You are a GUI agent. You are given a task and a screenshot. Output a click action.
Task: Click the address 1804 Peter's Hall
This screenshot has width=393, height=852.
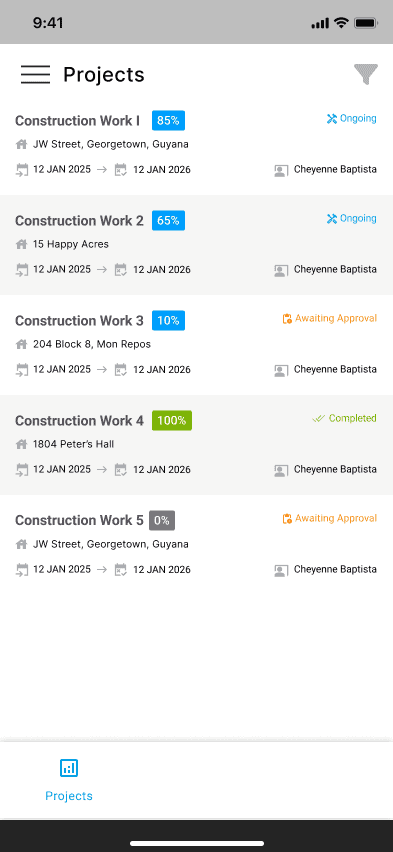[73, 444]
